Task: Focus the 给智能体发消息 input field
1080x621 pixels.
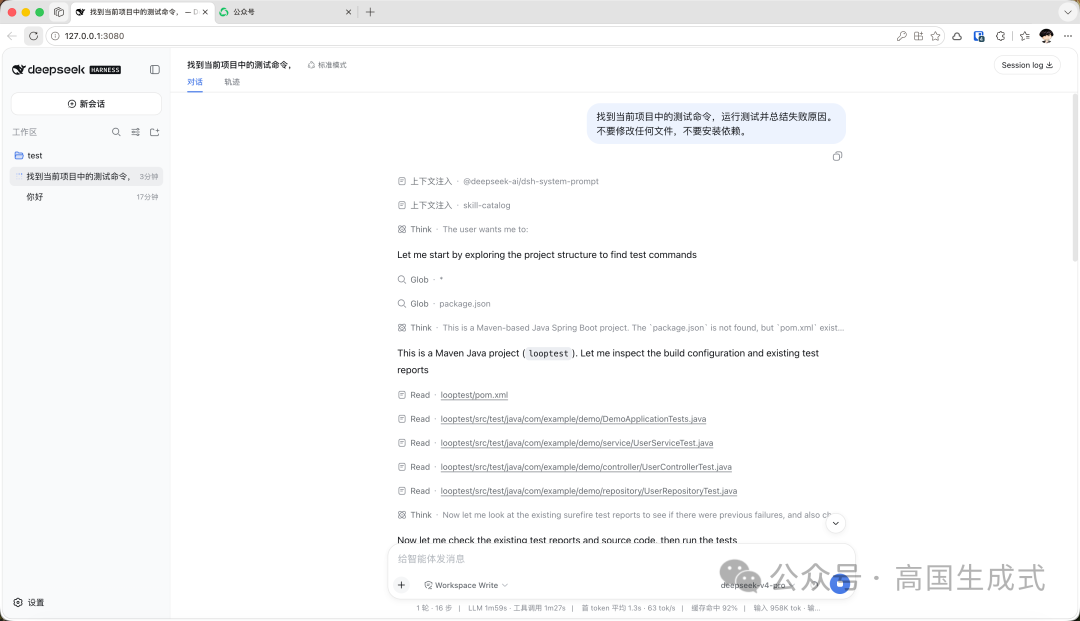Action: [620, 559]
